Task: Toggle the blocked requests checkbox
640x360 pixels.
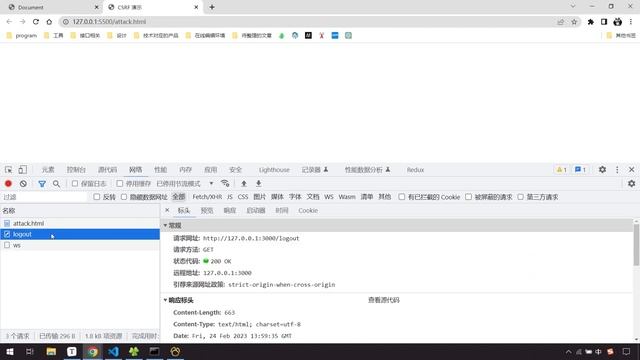Action: (469, 197)
